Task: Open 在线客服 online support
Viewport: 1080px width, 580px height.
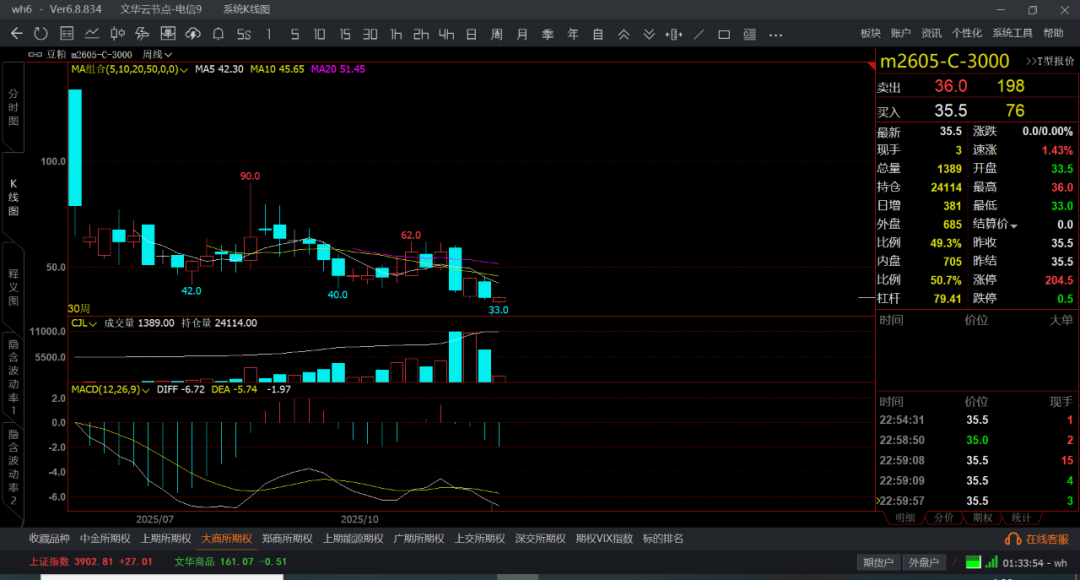Action: tap(1037, 539)
